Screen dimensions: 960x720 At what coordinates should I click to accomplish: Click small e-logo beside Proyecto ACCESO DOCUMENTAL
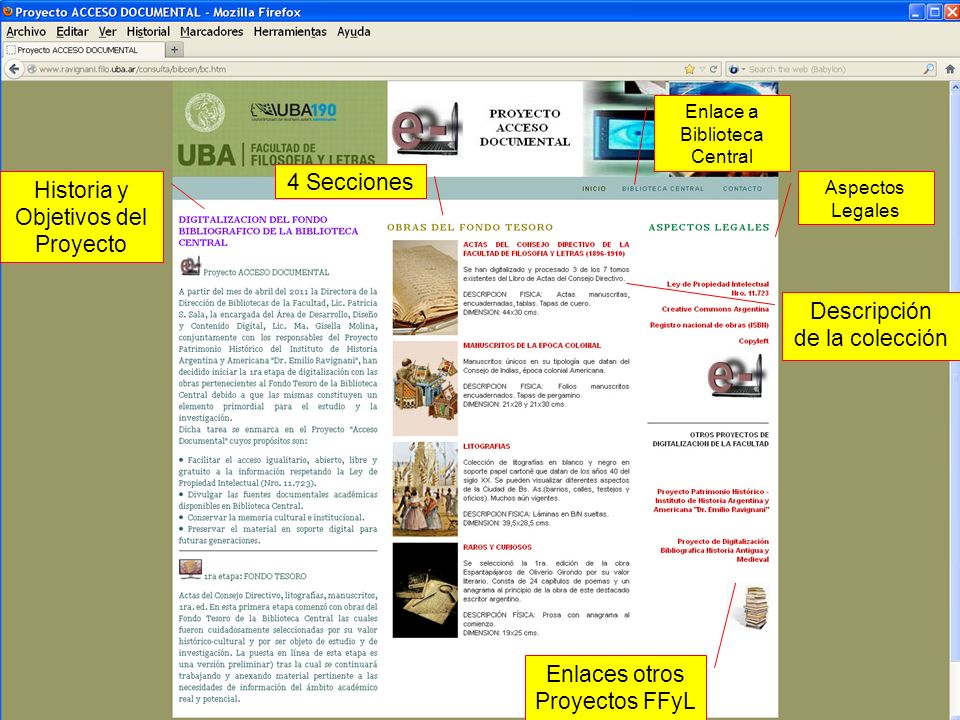tap(190, 266)
